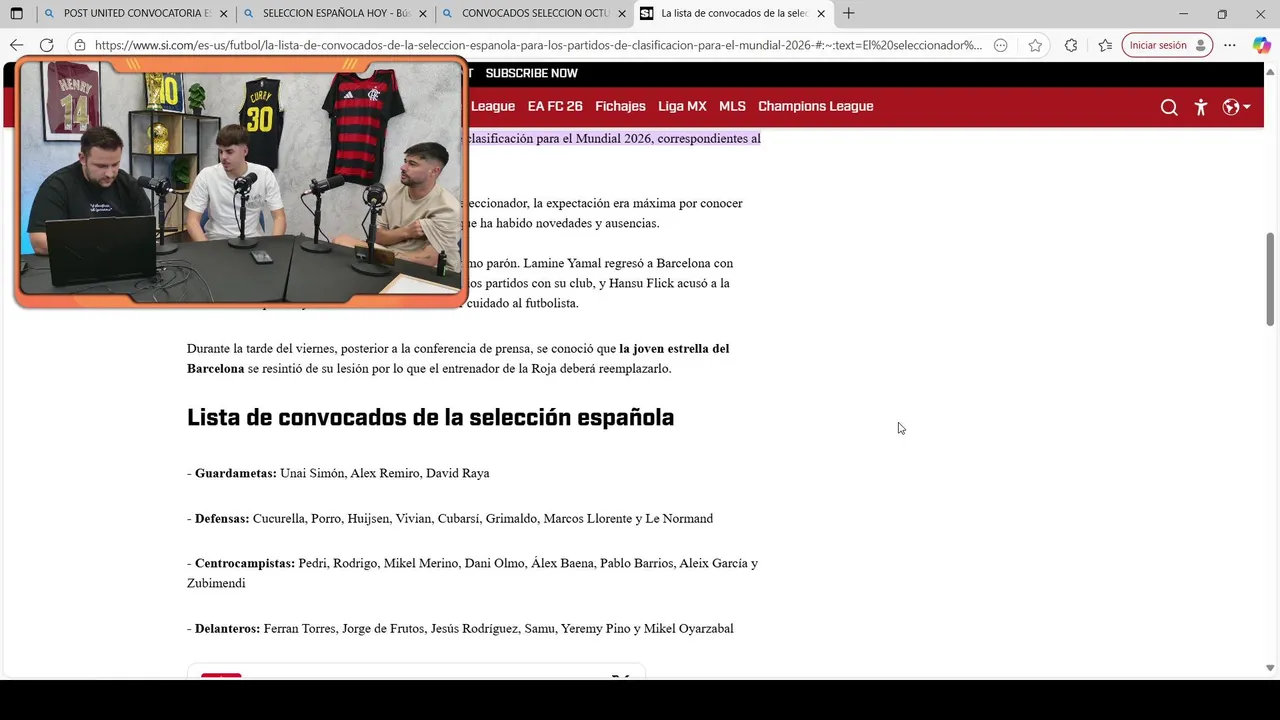This screenshot has height=720, width=1280.
Task: Open the League nav item
Action: pos(493,106)
